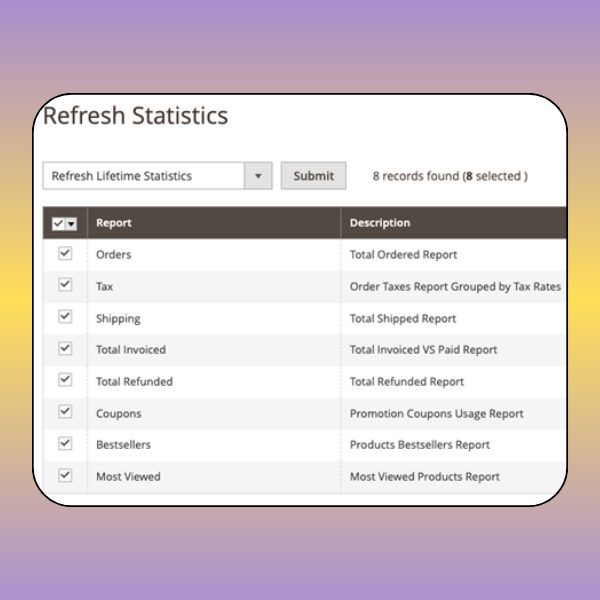Image resolution: width=600 pixels, height=600 pixels.
Task: Toggle the header select-all checkbox
Action: tap(58, 223)
